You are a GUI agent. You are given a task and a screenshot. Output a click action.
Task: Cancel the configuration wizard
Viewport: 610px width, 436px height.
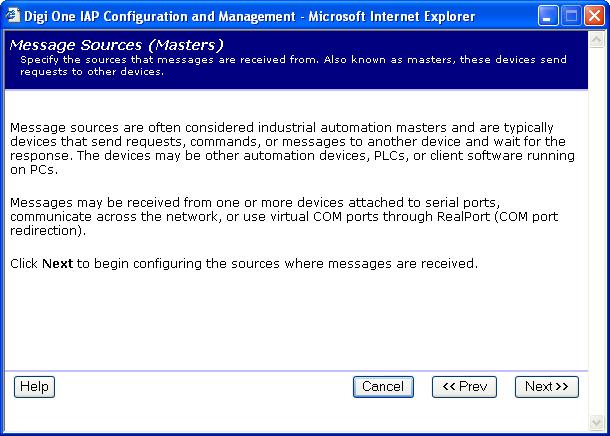383,387
